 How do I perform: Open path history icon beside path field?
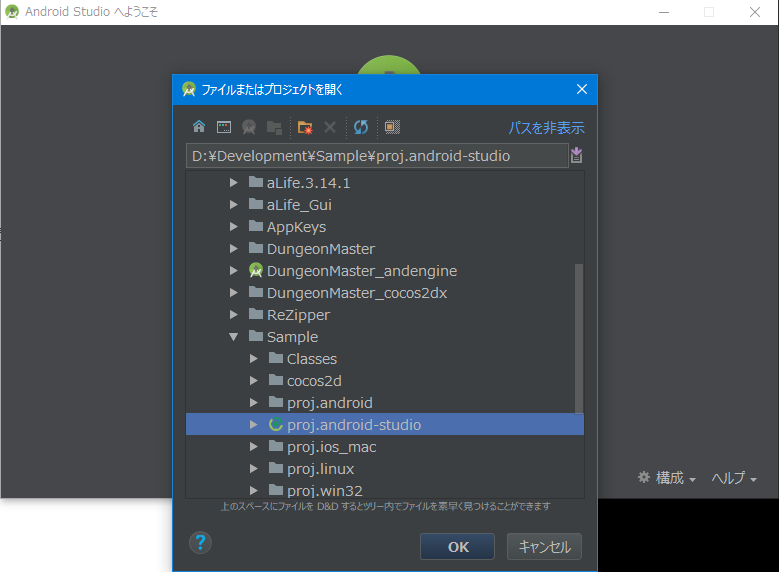(x=576, y=155)
